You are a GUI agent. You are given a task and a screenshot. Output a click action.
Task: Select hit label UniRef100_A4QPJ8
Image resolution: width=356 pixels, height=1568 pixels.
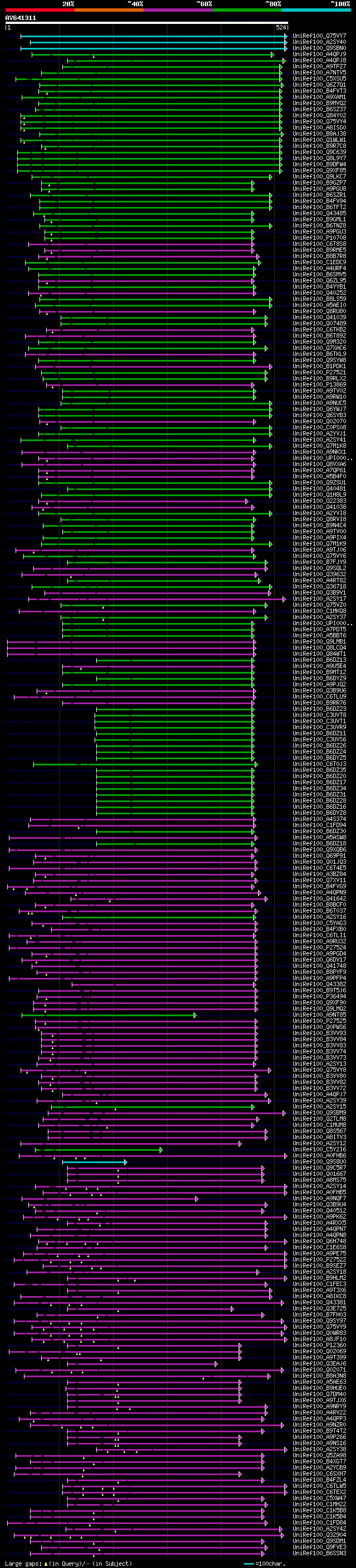[319, 60]
